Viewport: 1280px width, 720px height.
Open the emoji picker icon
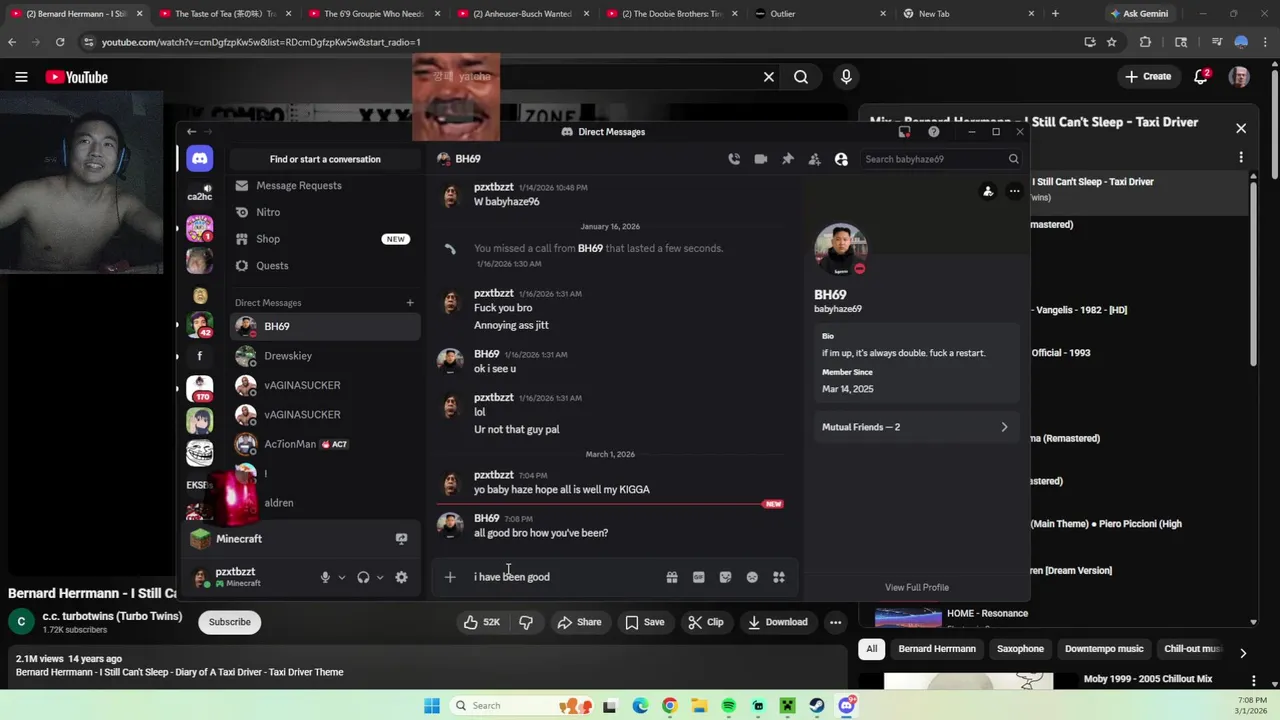click(x=752, y=577)
